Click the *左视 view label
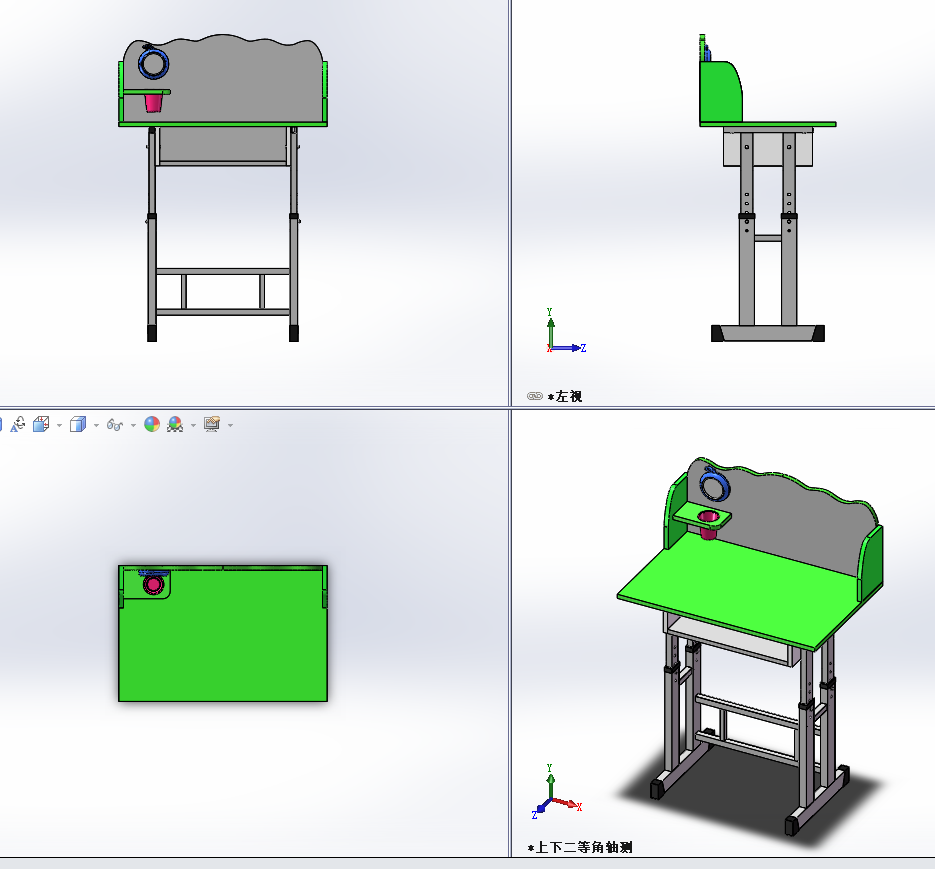Screen dimensions: 935x869 click(565, 397)
